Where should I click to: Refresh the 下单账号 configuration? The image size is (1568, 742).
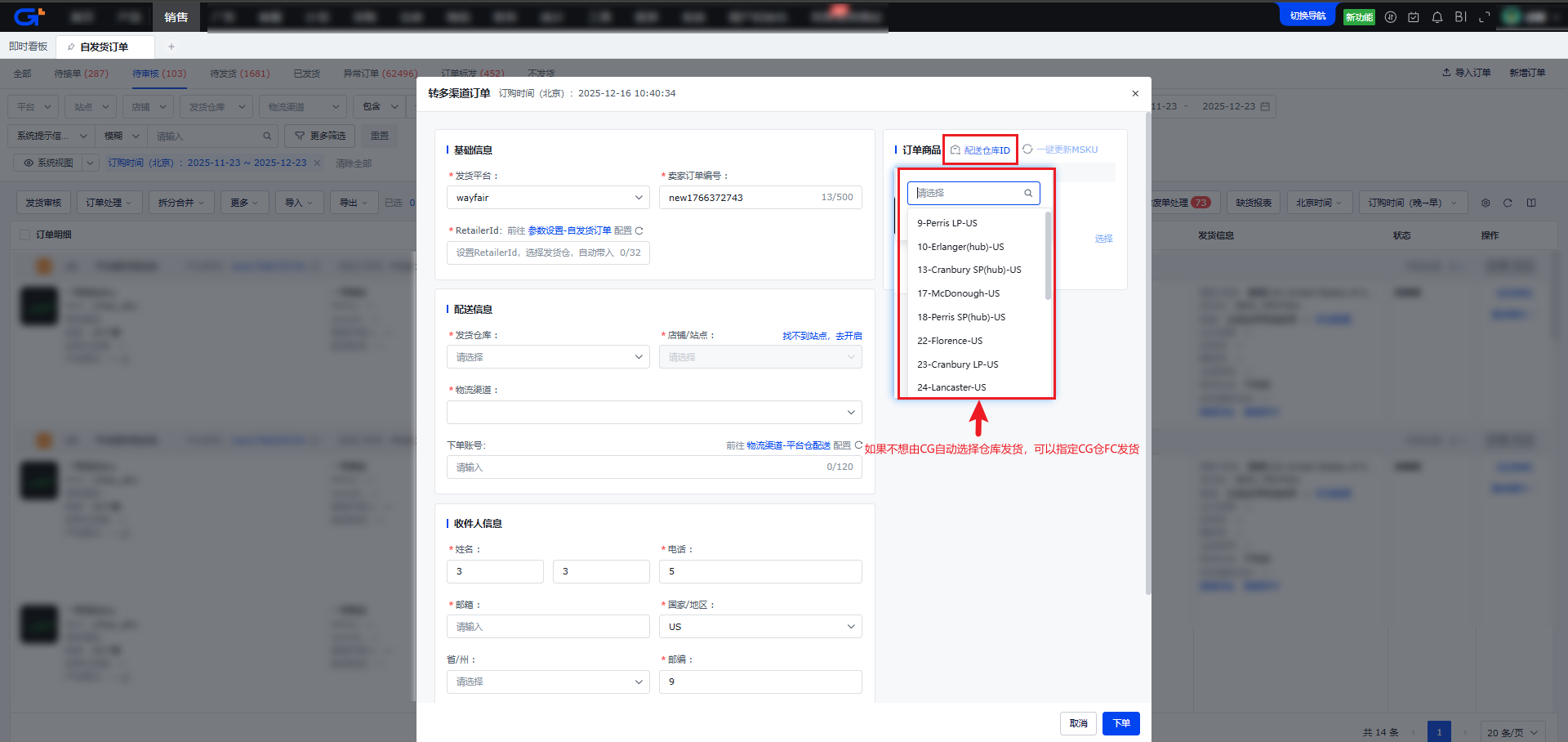pos(858,445)
